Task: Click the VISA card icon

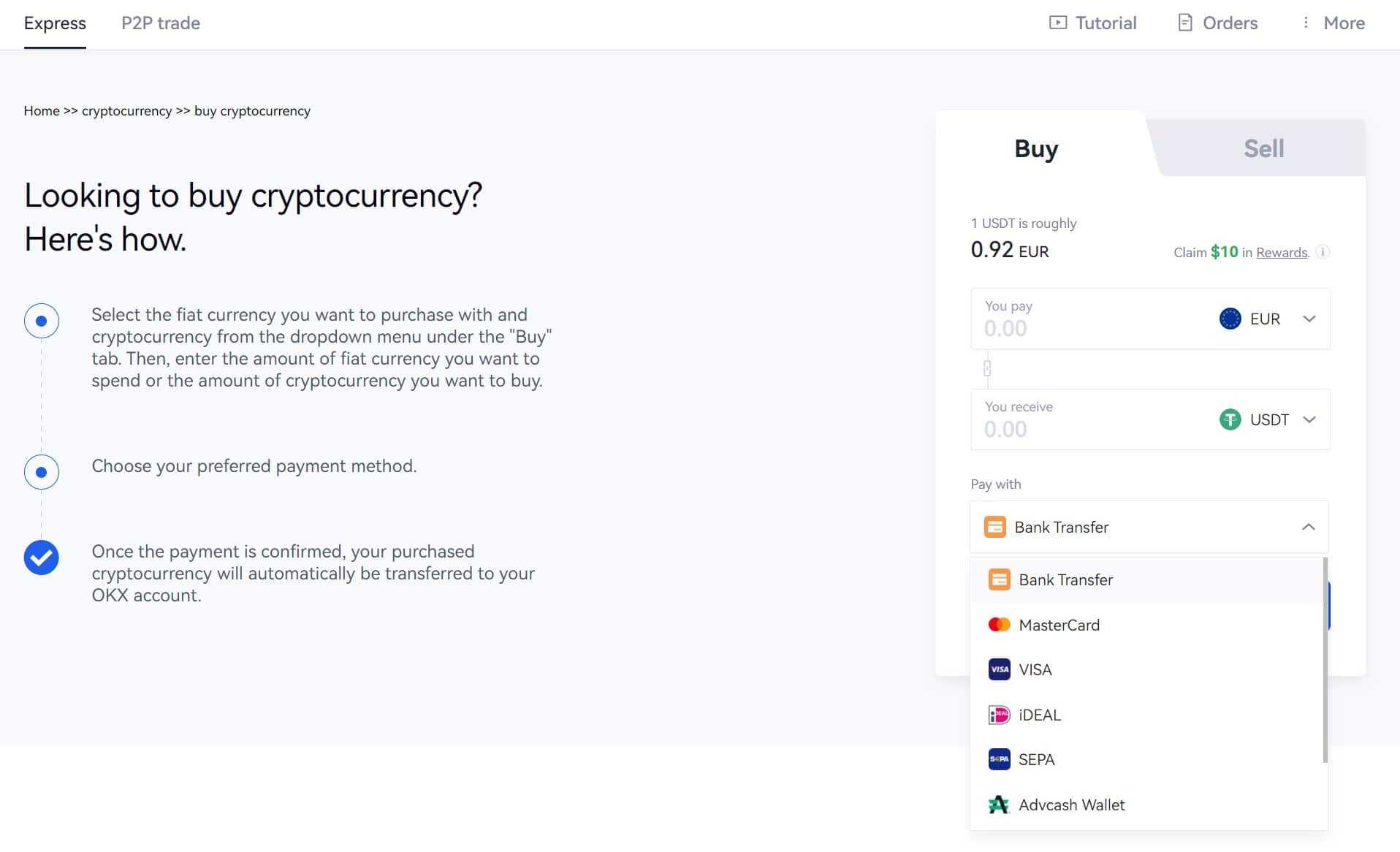Action: (999, 669)
